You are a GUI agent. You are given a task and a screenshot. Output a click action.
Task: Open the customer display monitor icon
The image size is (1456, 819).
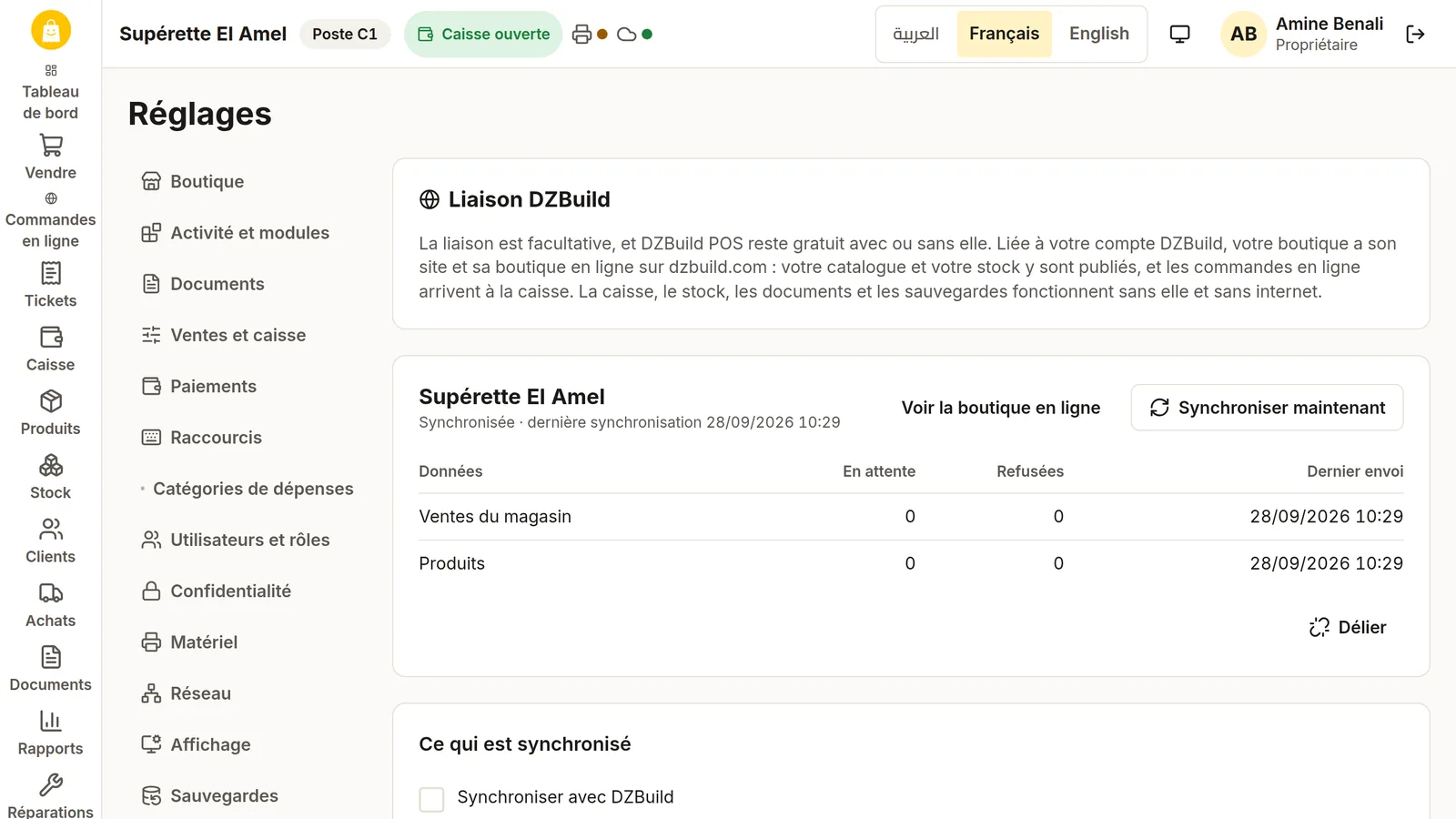pos(1179,35)
